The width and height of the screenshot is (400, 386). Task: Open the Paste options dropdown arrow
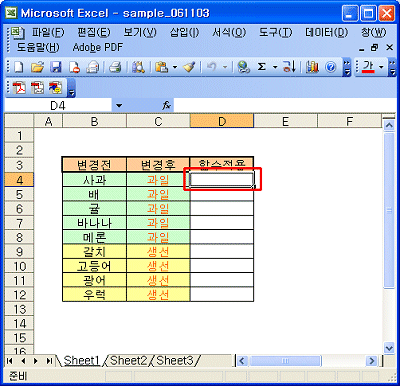[175, 67]
